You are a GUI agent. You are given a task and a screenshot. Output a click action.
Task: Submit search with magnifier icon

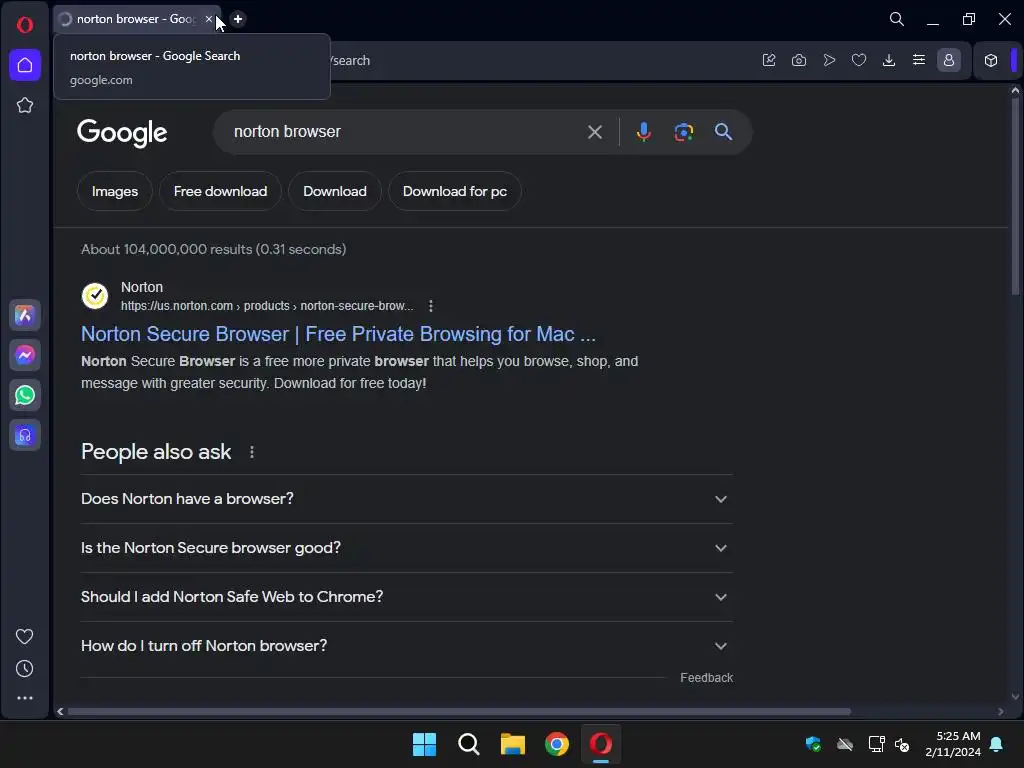723,132
